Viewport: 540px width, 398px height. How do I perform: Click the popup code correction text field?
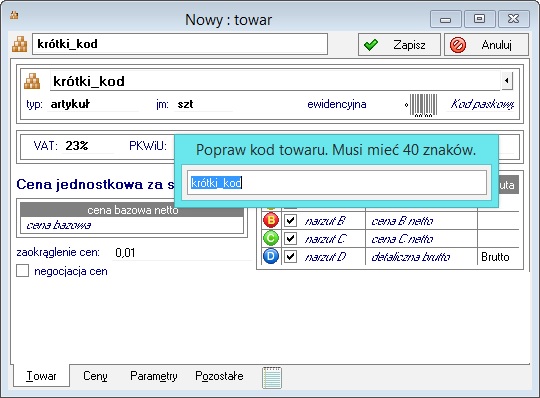(x=337, y=183)
